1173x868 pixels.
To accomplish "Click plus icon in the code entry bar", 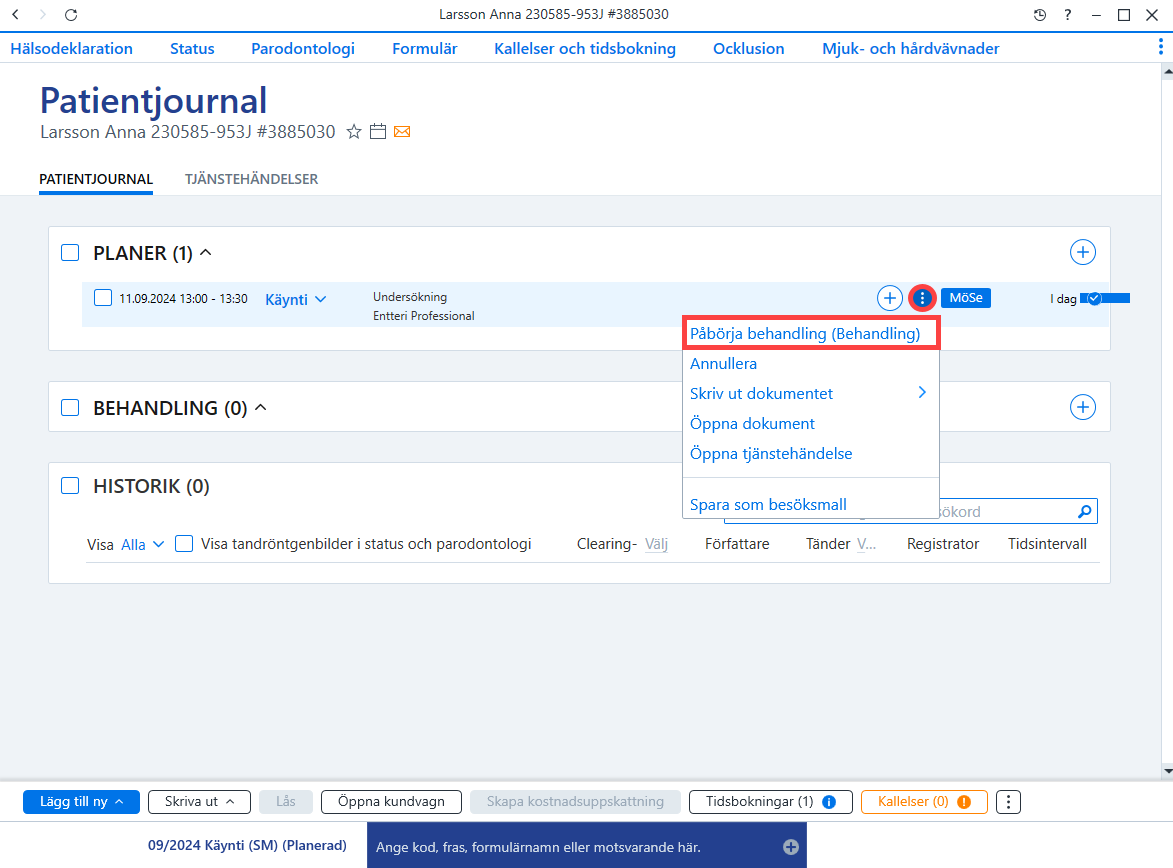I will coord(791,847).
